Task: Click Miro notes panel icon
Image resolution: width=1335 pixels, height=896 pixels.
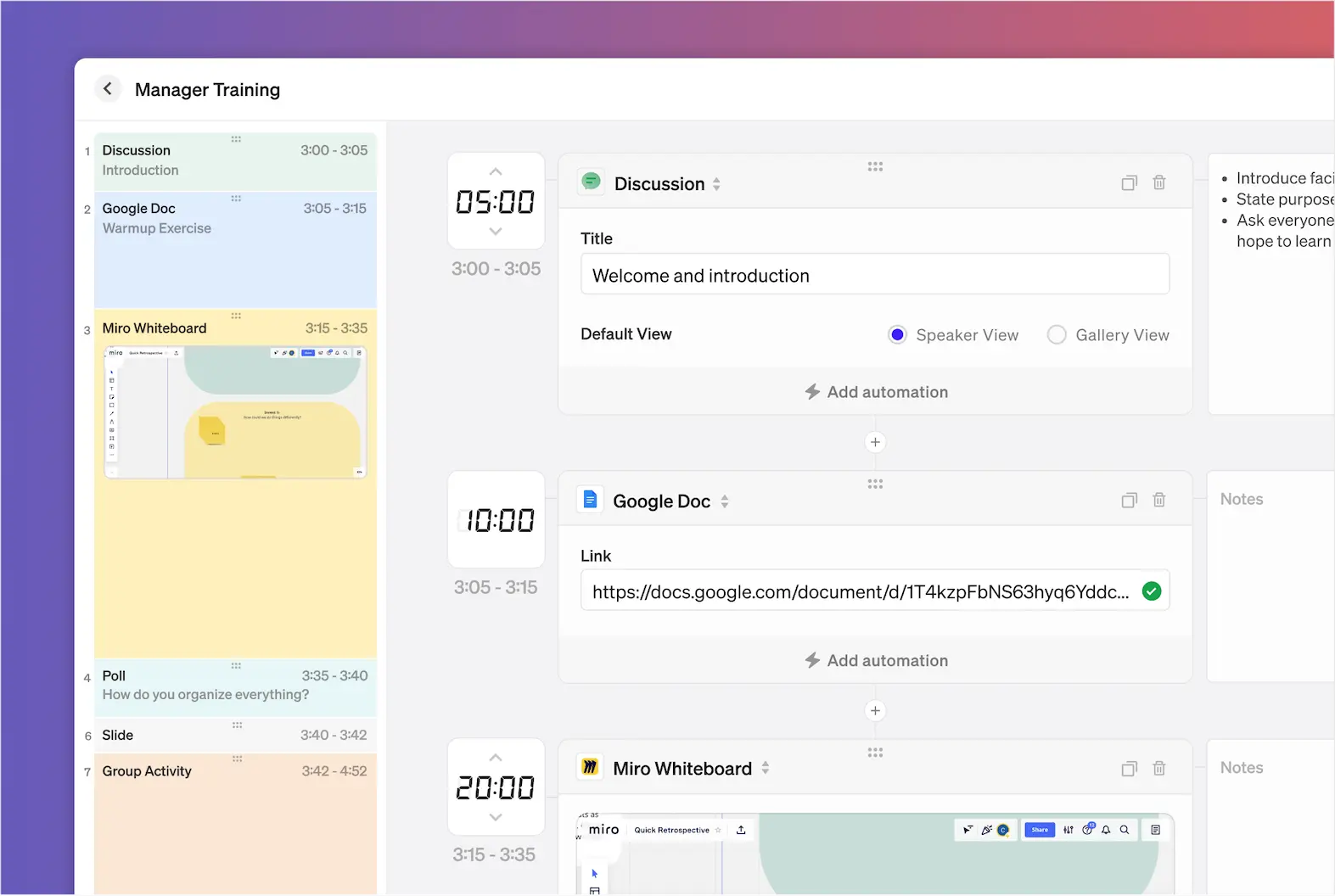Action: [1155, 830]
